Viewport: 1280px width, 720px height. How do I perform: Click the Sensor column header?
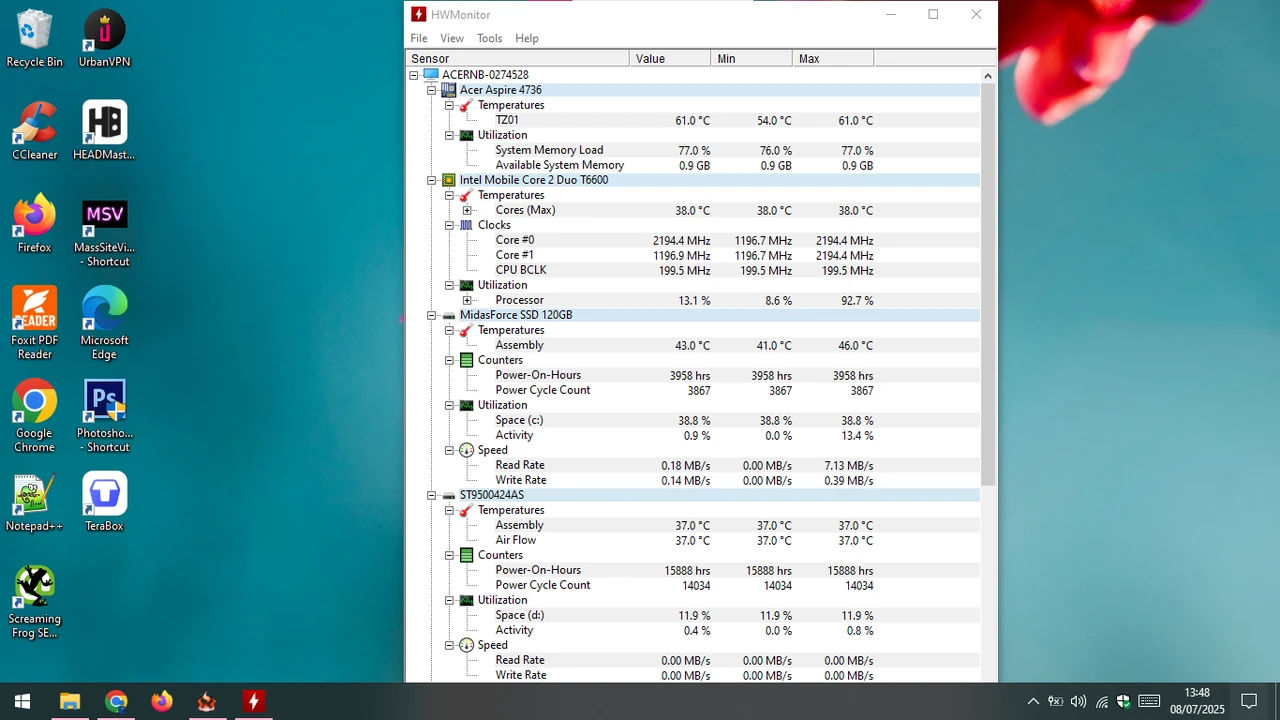click(517, 59)
